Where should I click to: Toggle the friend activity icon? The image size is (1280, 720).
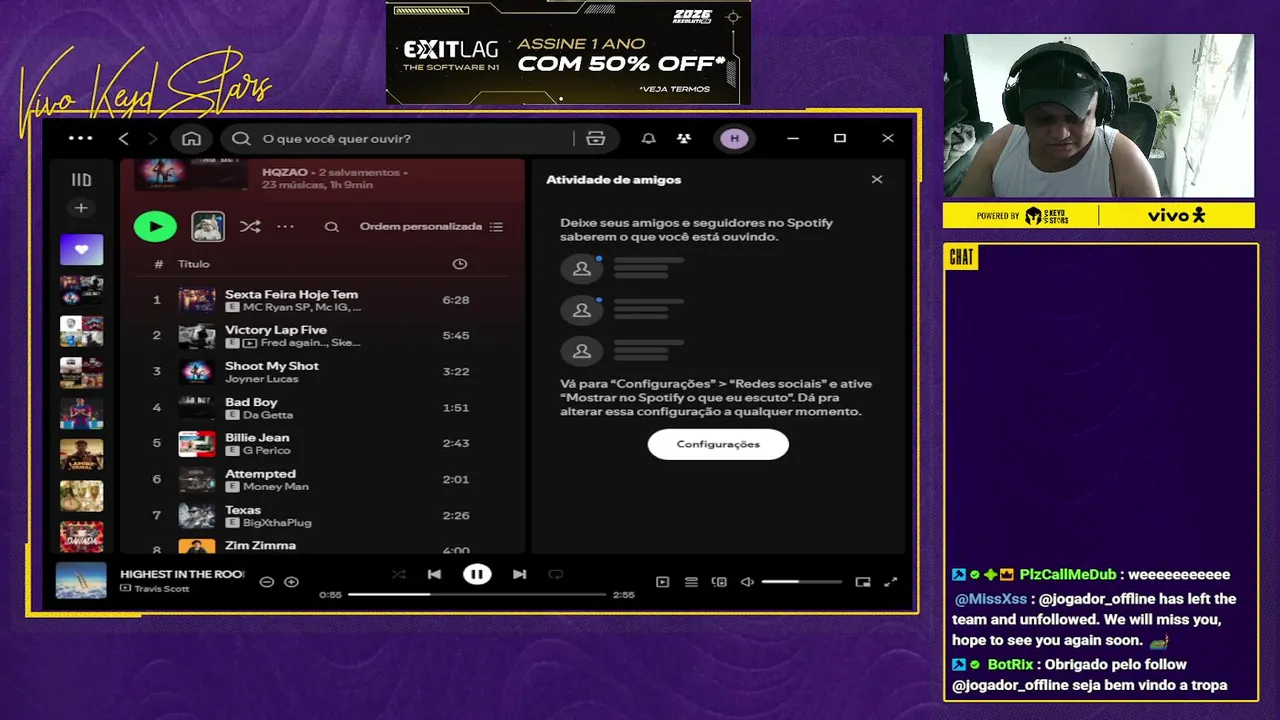tap(684, 138)
